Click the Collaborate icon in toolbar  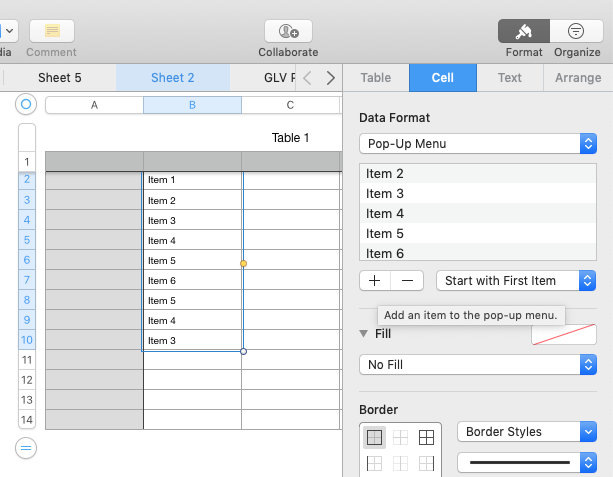coord(288,32)
